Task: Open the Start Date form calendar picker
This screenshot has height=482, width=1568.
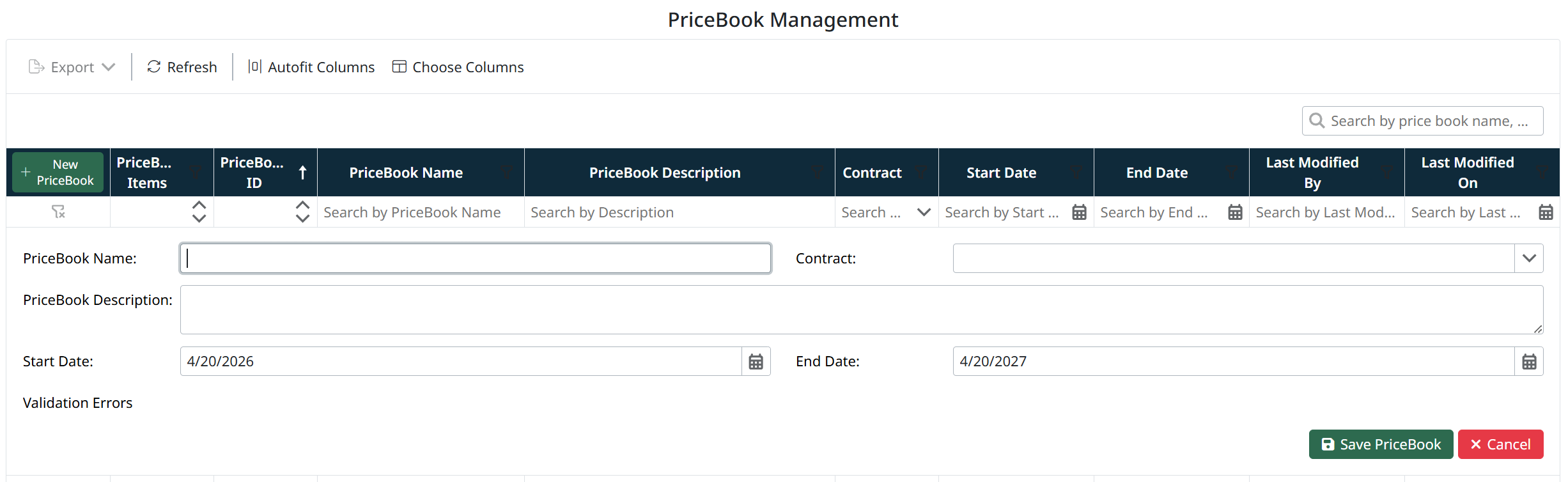Action: tap(756, 362)
